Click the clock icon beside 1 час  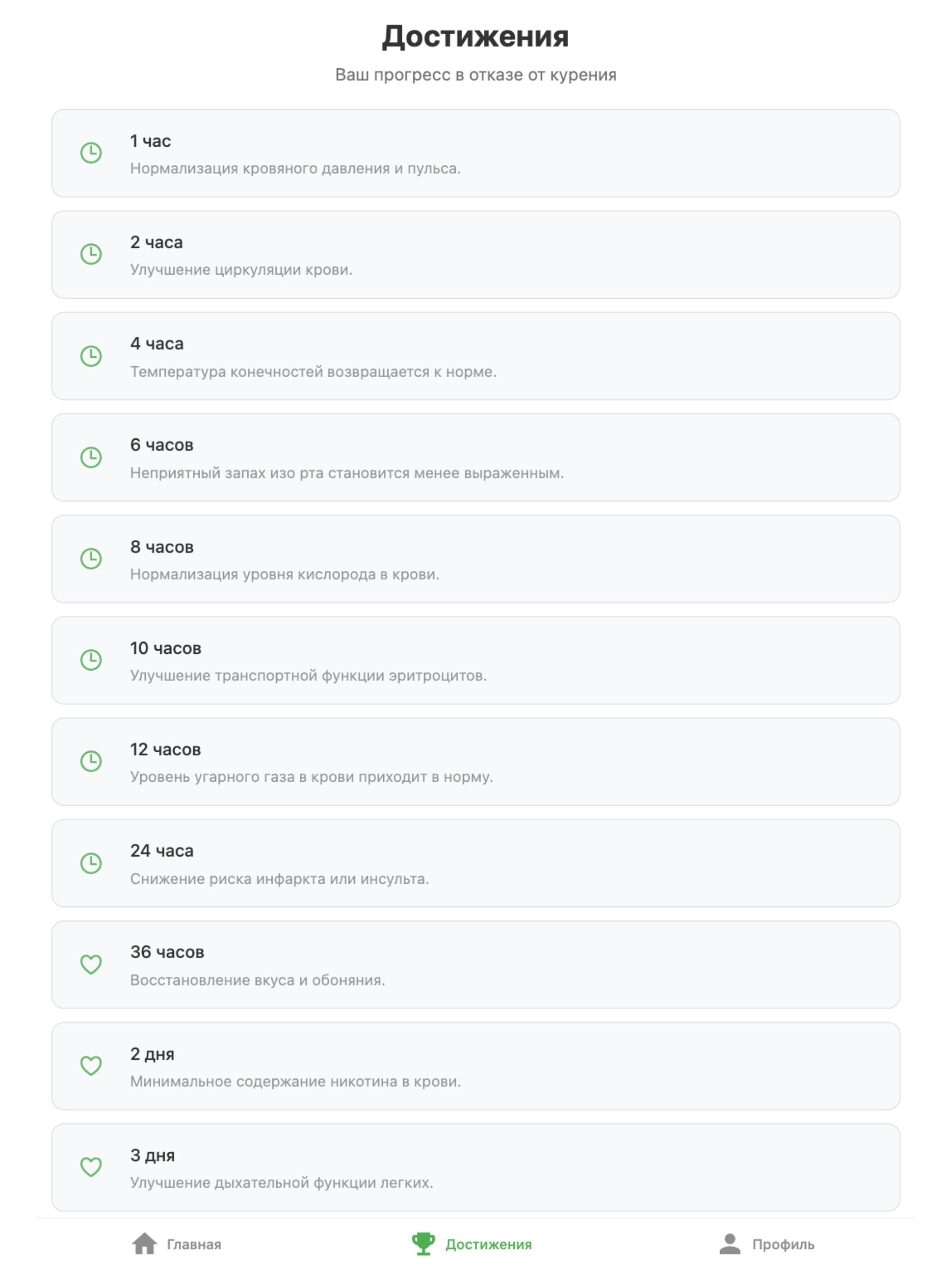pyautogui.click(x=91, y=153)
